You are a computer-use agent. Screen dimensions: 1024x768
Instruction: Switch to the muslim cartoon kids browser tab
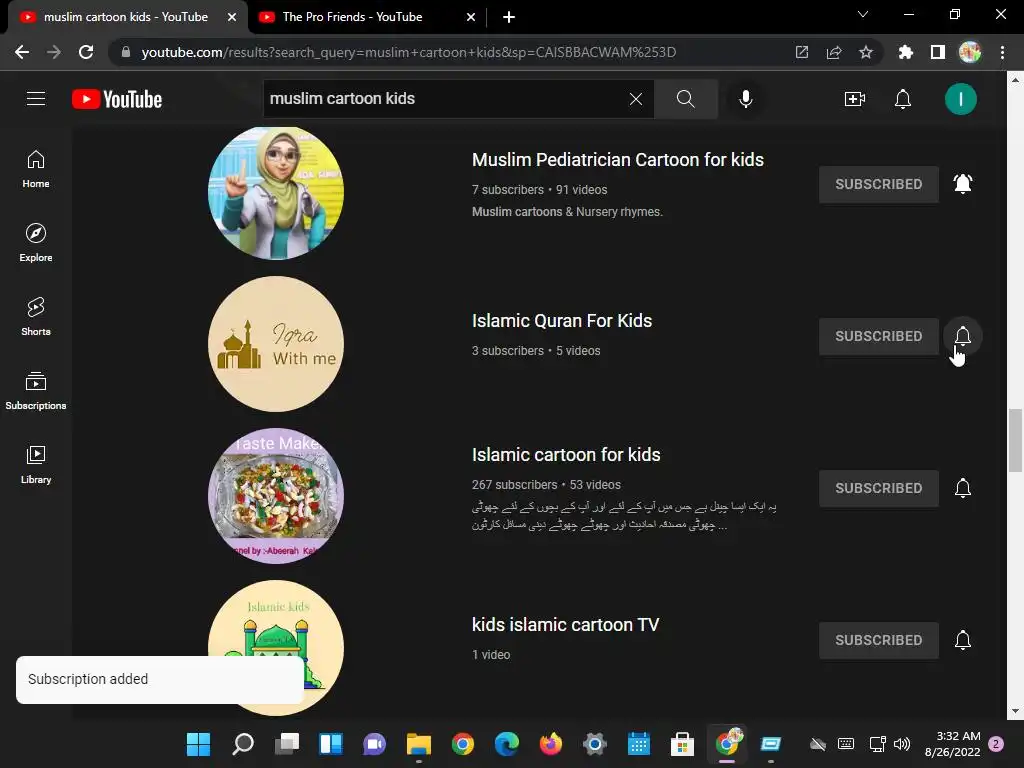pos(125,17)
